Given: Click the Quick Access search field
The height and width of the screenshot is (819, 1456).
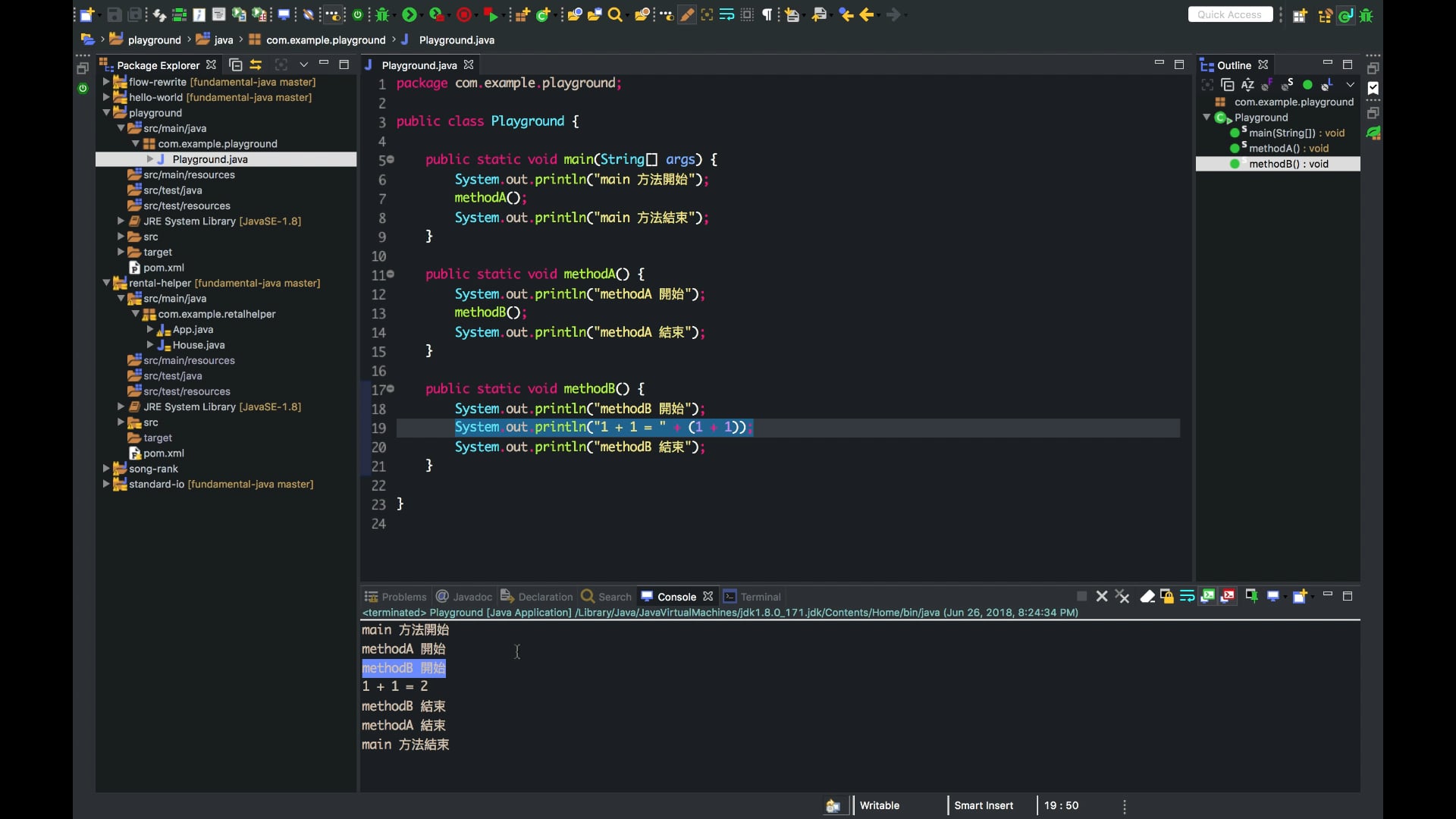Looking at the screenshot, I should [x=1229, y=14].
